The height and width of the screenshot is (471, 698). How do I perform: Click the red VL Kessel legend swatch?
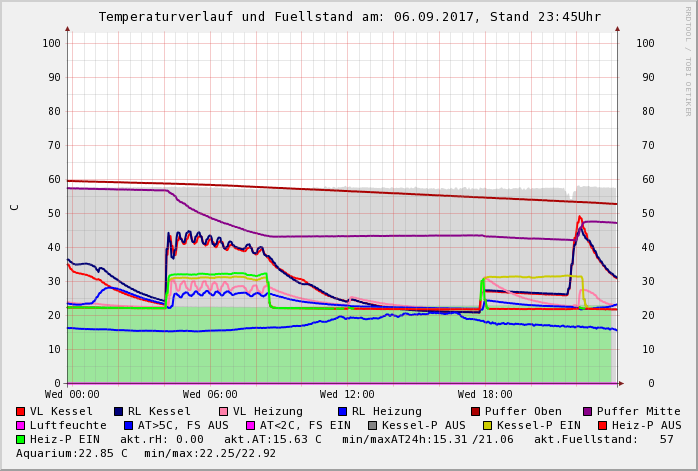21,411
